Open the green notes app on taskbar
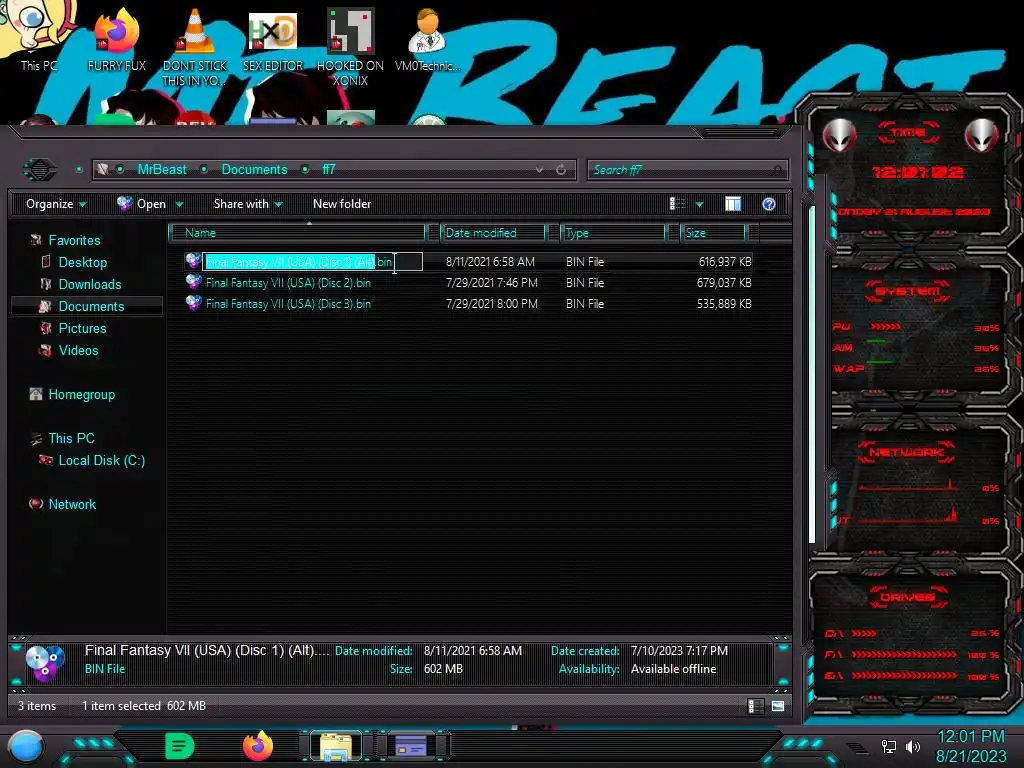 point(179,746)
